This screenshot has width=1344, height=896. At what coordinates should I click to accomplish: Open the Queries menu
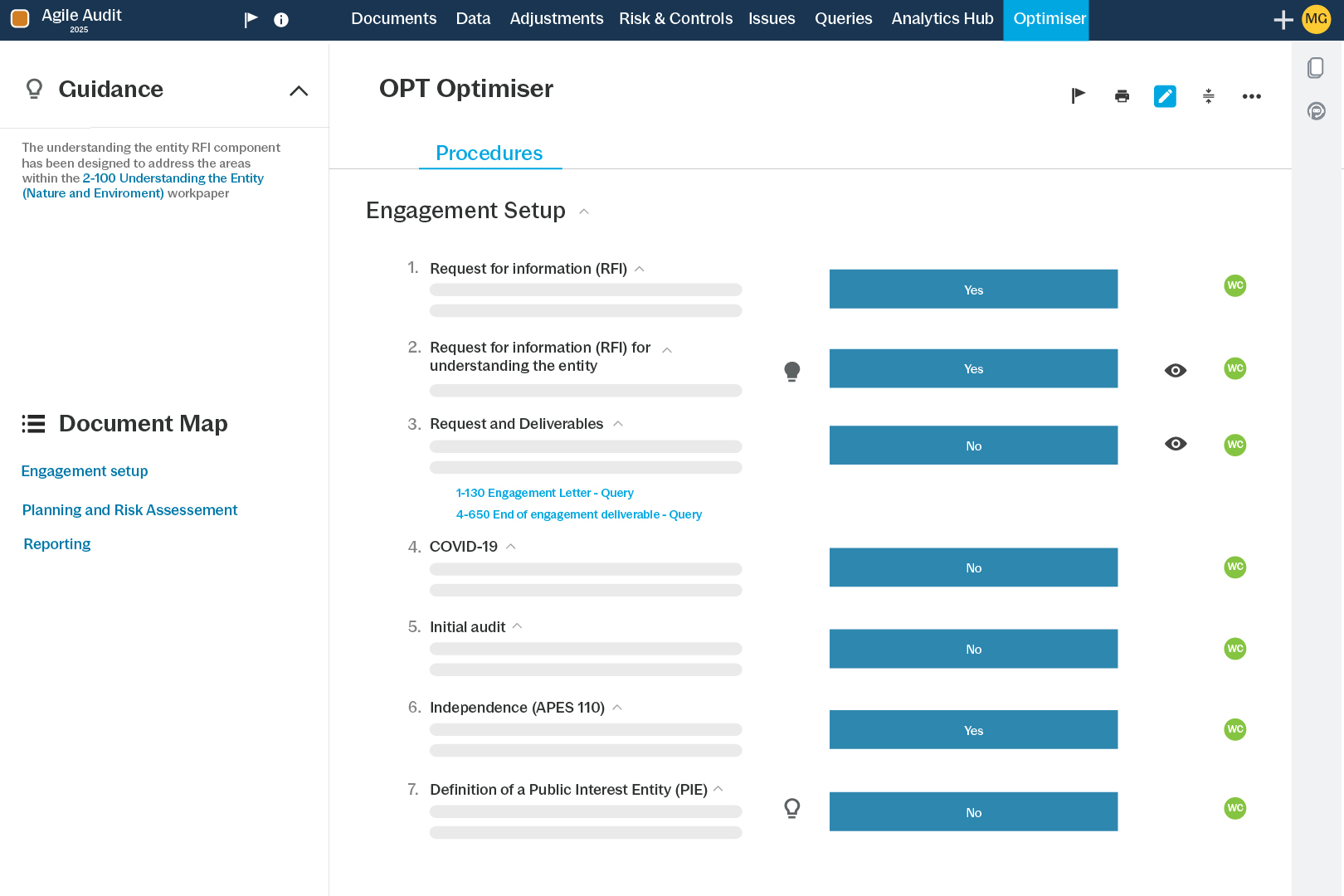(x=844, y=19)
